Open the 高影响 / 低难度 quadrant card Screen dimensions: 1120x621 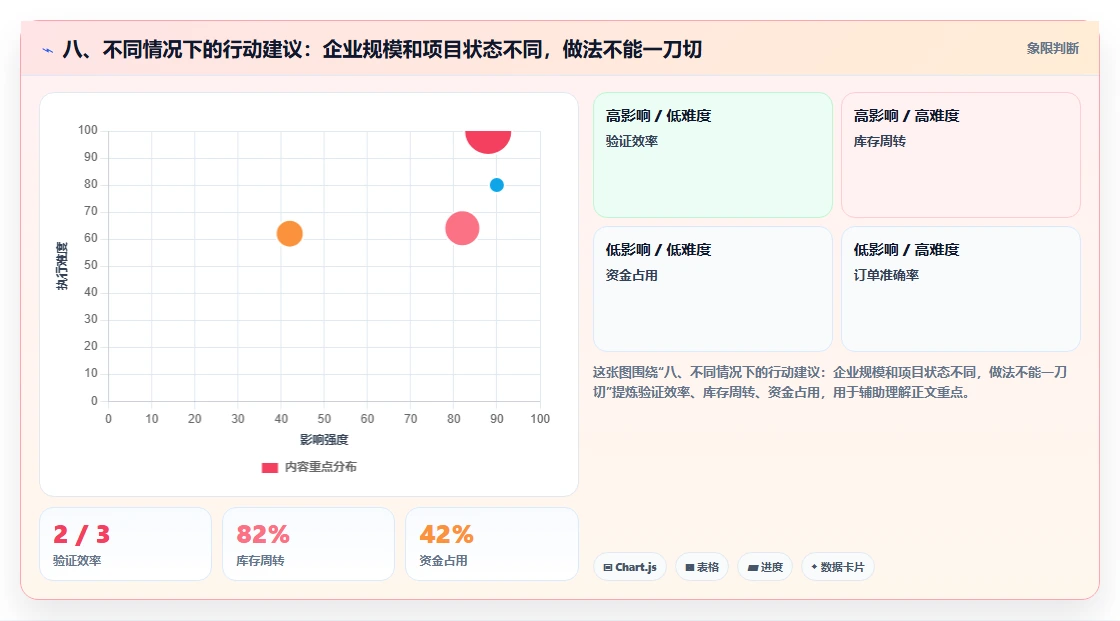tap(713, 154)
